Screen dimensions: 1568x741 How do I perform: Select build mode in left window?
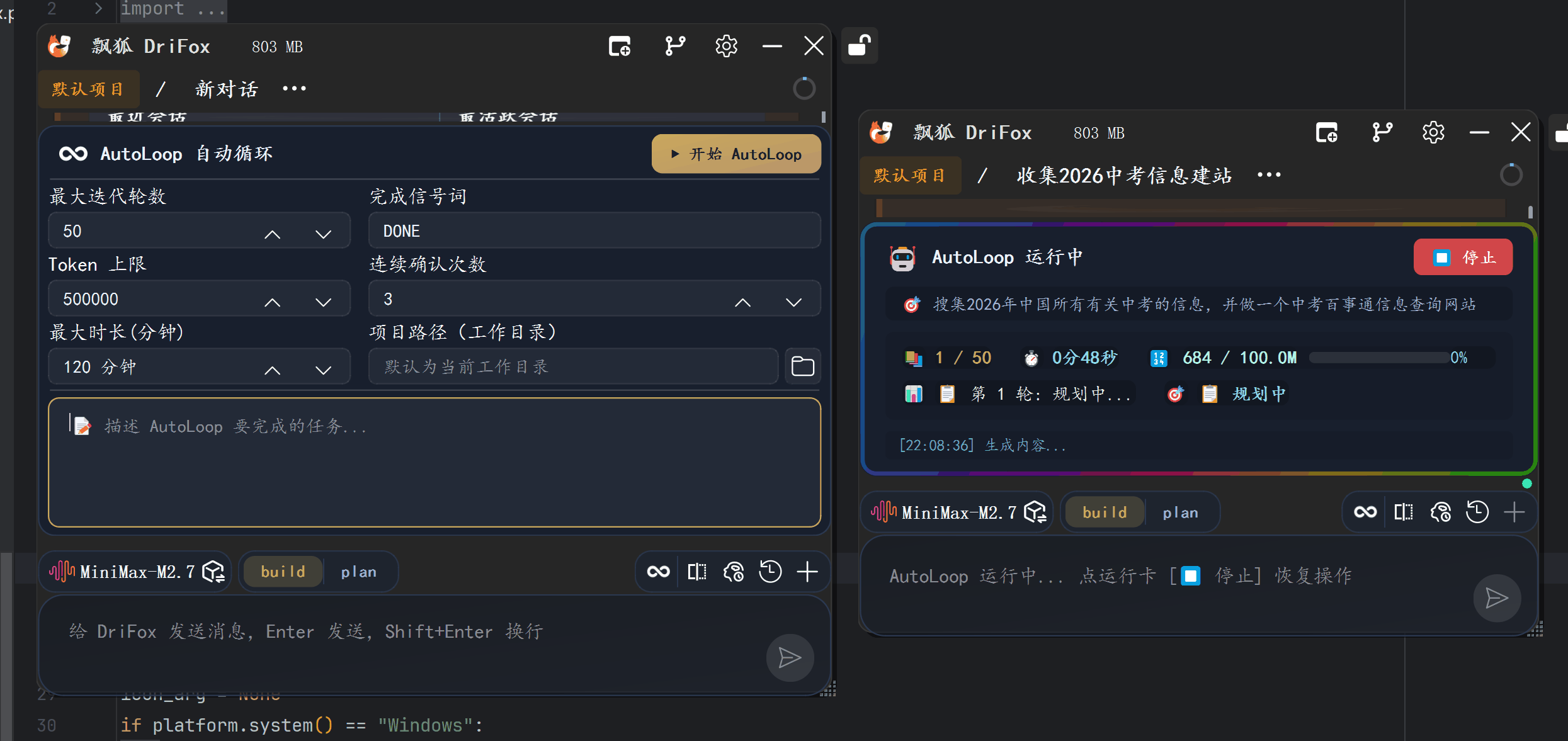[283, 572]
